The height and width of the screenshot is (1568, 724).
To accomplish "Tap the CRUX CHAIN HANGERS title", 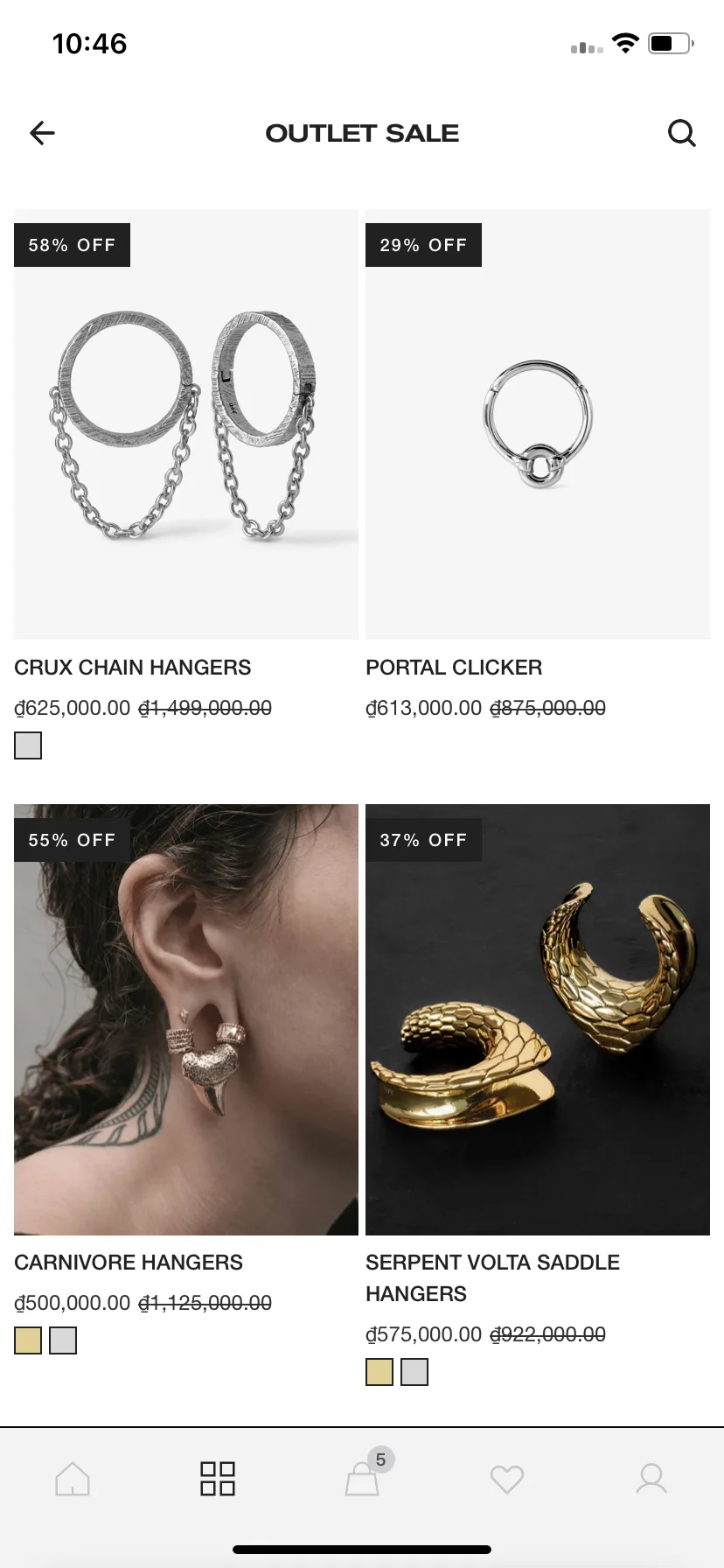I will pyautogui.click(x=133, y=668).
